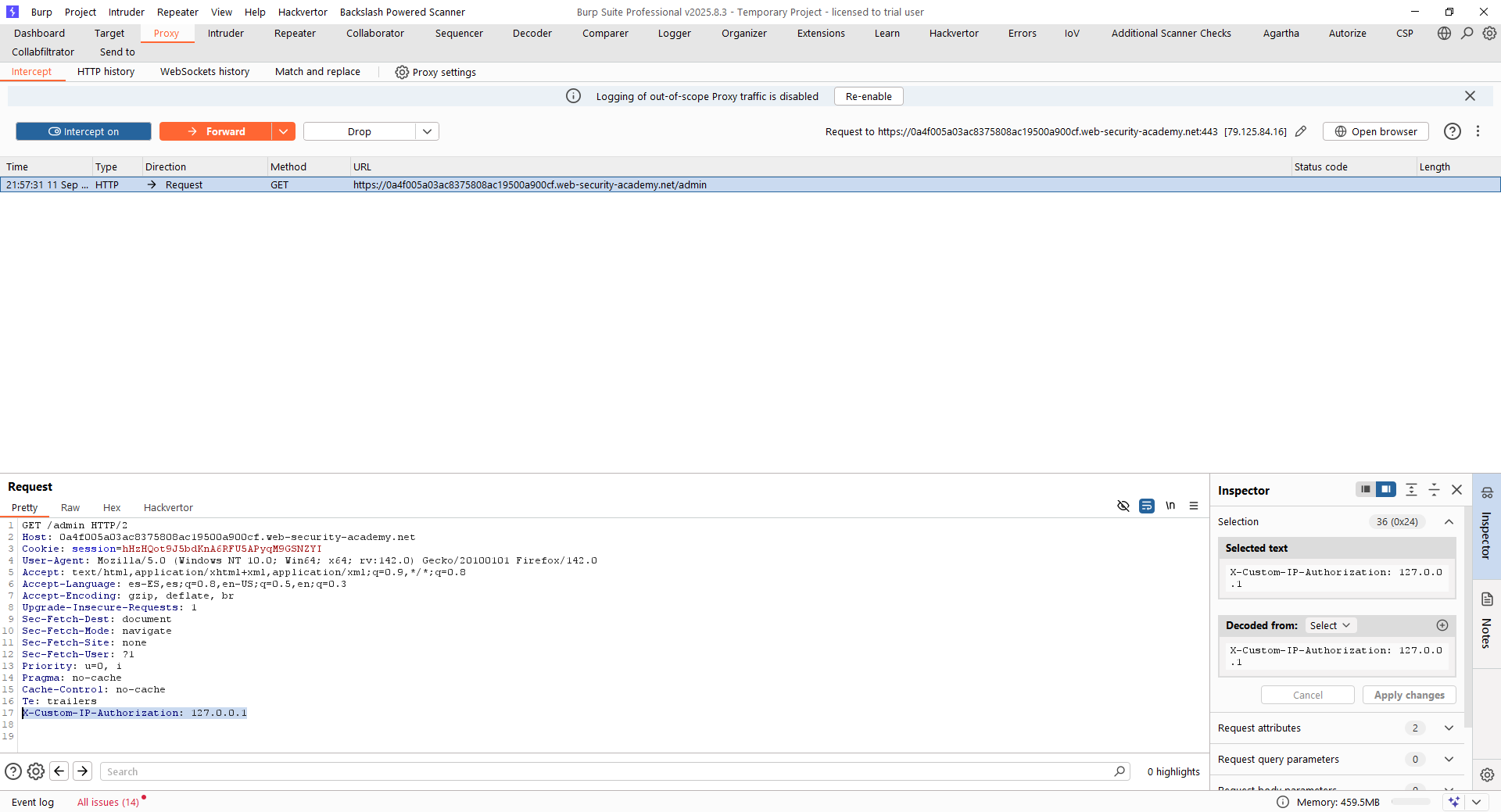The height and width of the screenshot is (812, 1501).
Task: Click the add decoding plus icon
Action: (x=1442, y=625)
